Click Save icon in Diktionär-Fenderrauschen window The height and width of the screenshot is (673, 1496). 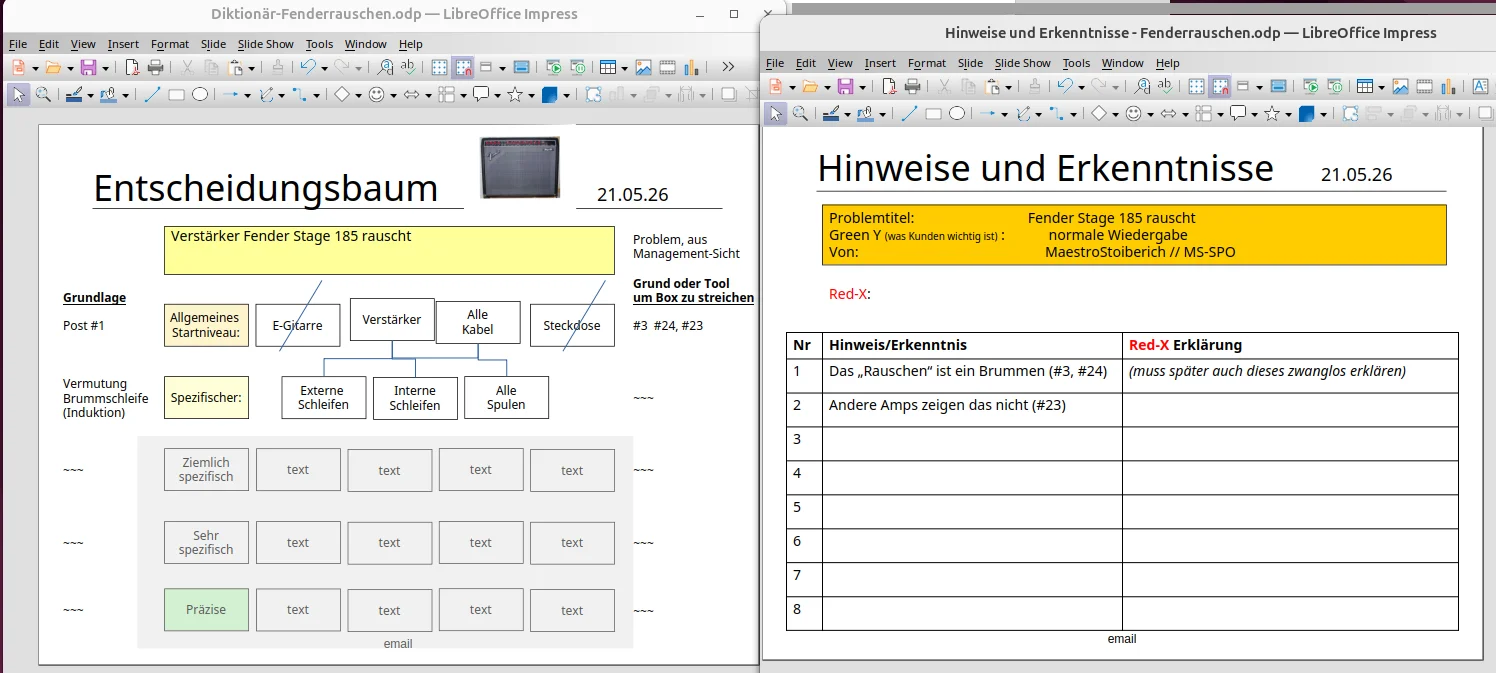pyautogui.click(x=88, y=68)
